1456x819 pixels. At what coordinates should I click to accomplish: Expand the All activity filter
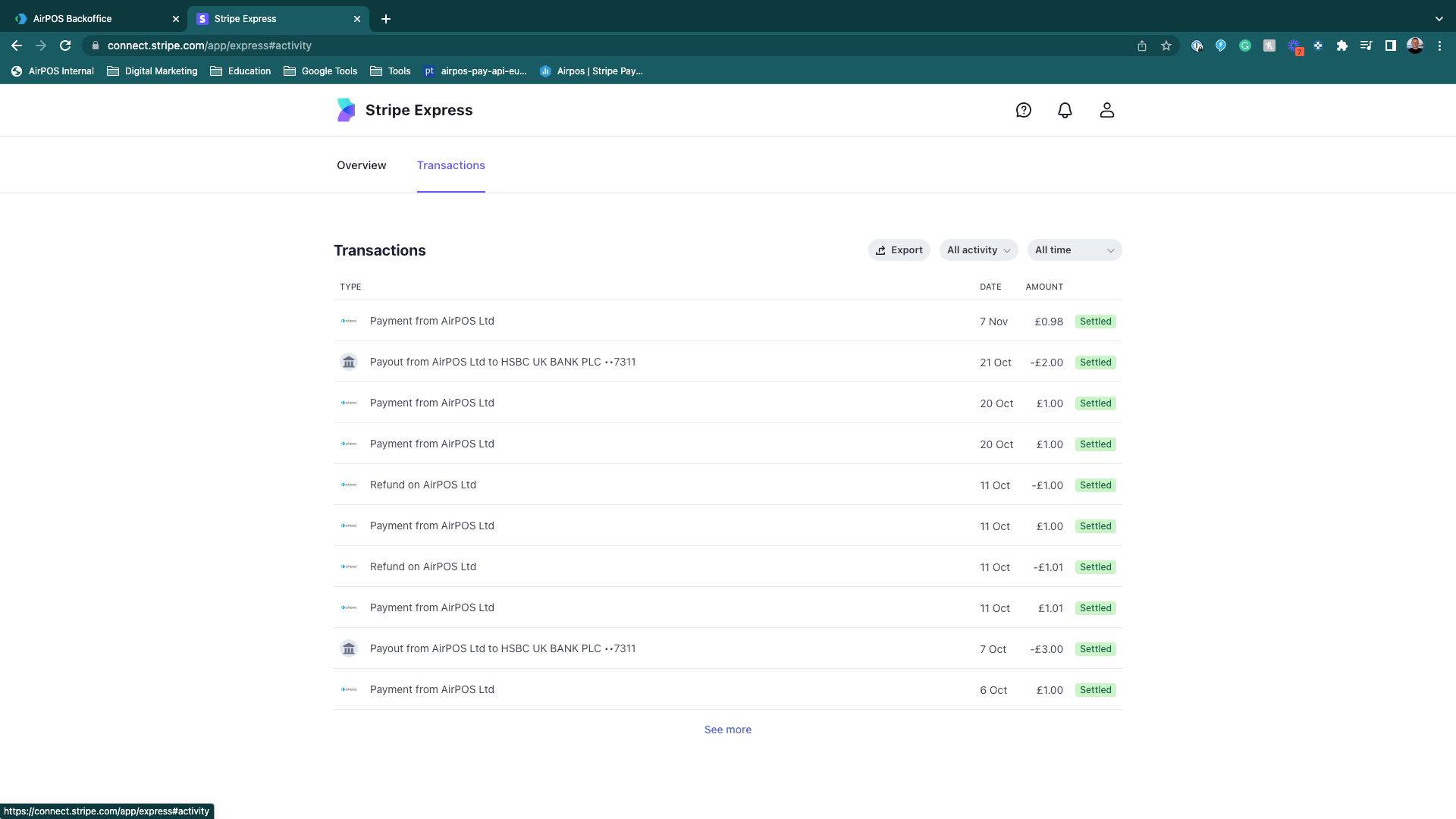(x=978, y=250)
